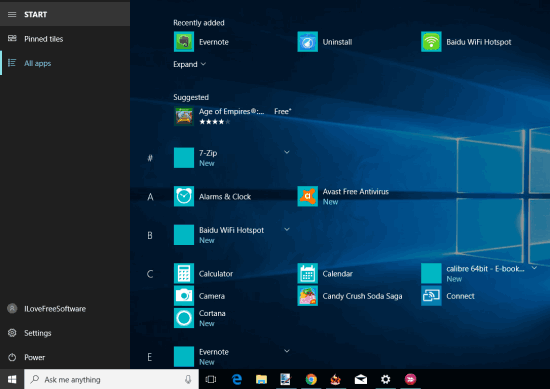Jump to letter index C
The image size is (550, 389).
(x=150, y=274)
